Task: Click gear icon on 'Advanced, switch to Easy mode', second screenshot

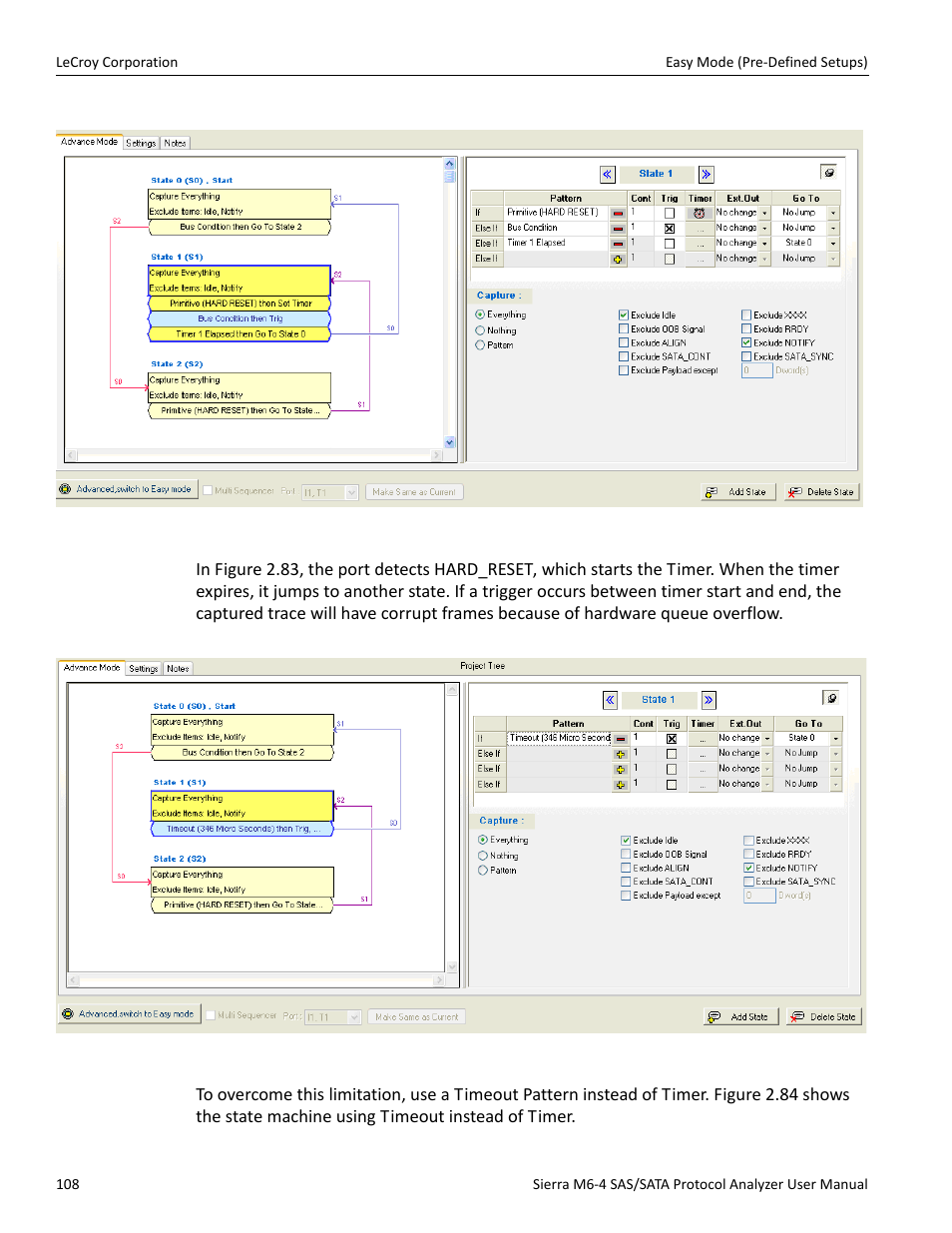Action: point(68,1013)
